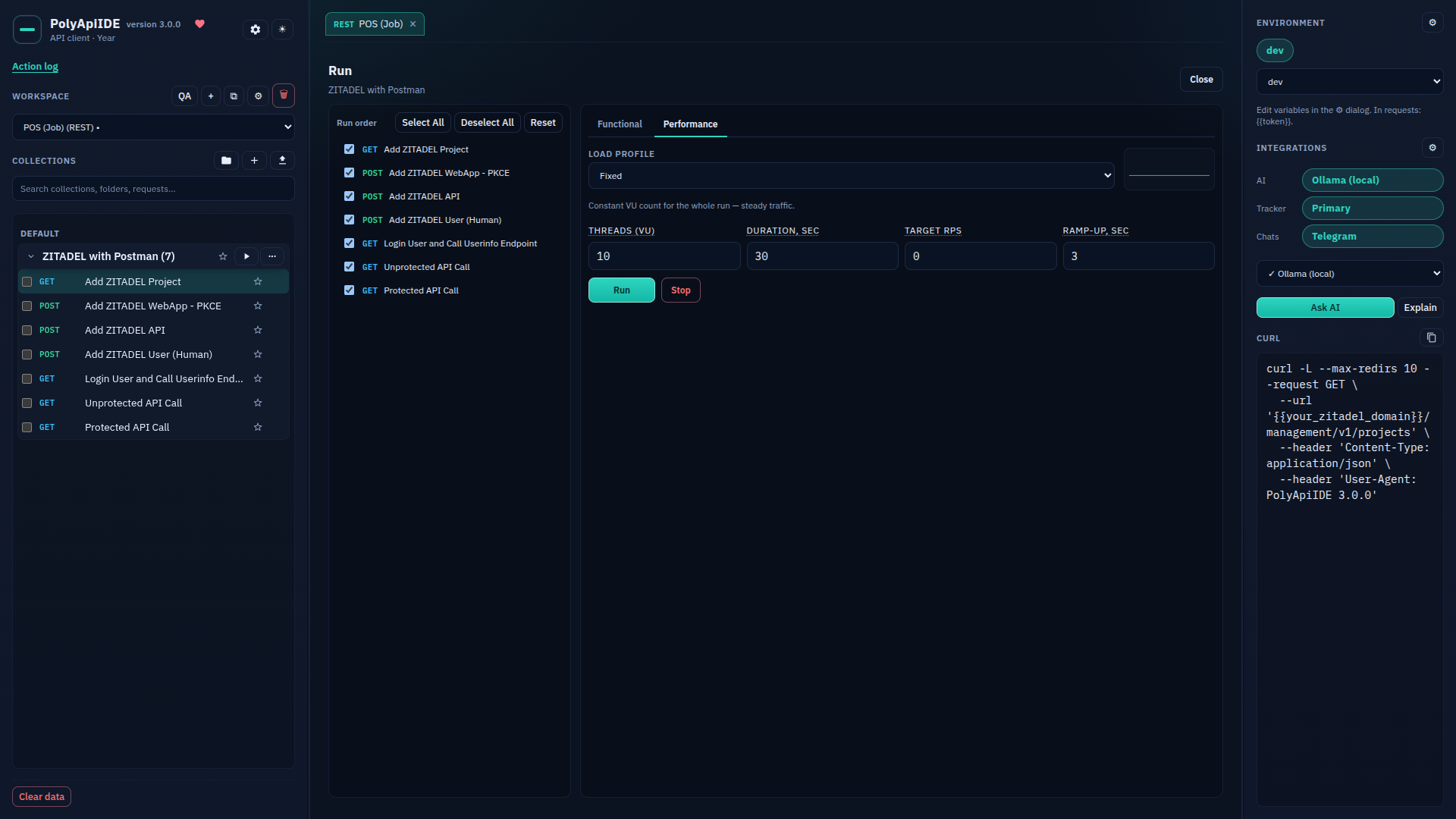Open Integrations settings gear
Viewport: 1456px width, 819px height.
click(x=1432, y=148)
